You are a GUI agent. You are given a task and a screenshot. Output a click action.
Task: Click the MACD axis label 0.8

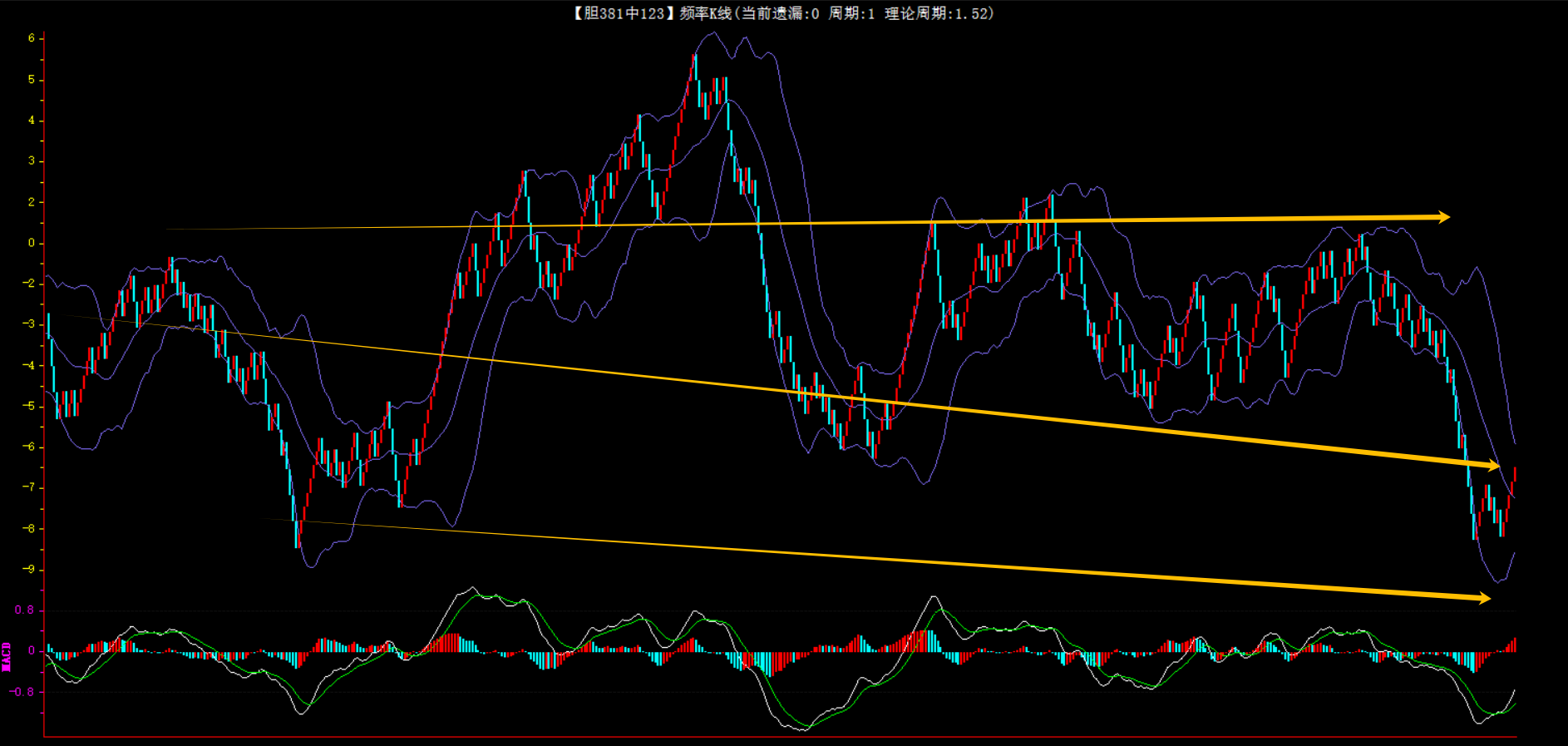(x=24, y=610)
